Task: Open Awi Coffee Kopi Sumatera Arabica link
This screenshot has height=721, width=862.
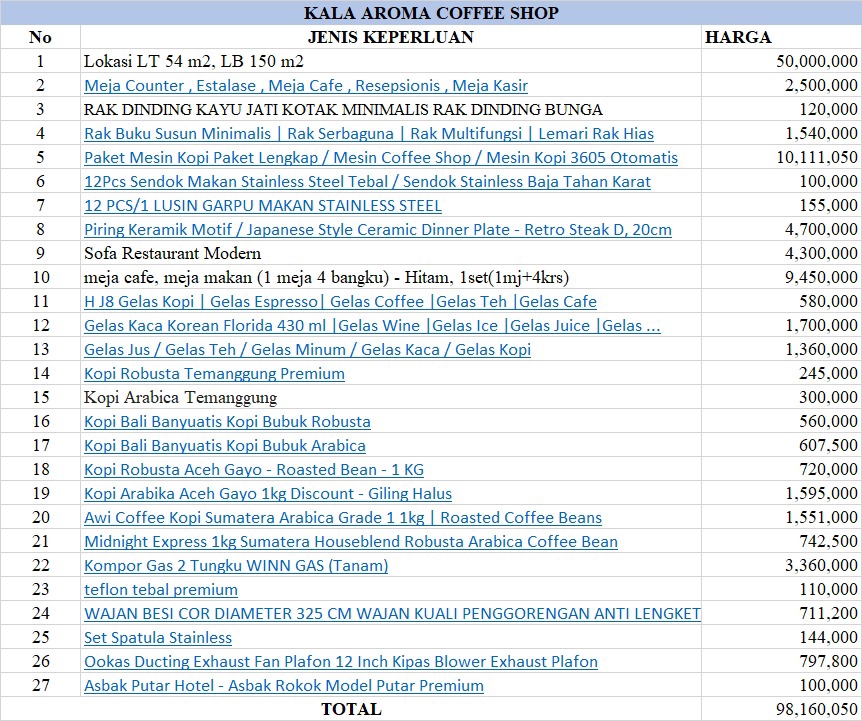Action: point(343,518)
